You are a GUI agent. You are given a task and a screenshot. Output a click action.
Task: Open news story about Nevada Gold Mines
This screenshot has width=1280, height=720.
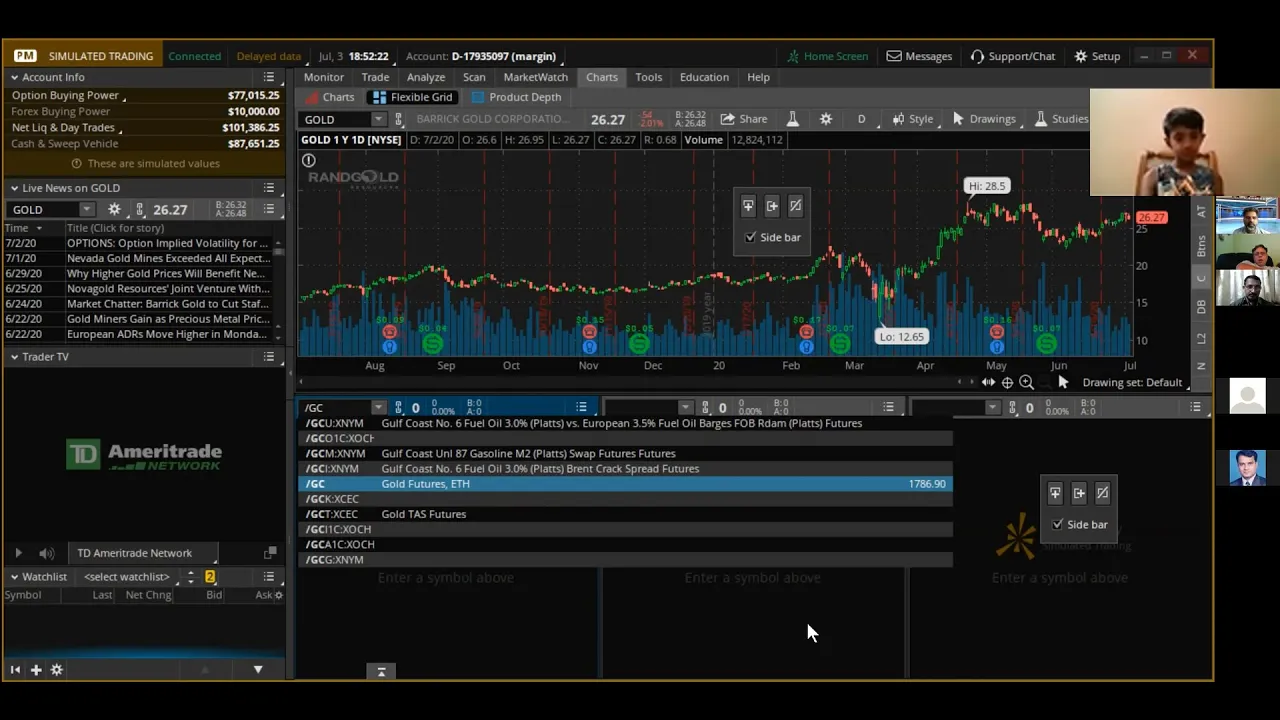point(168,258)
